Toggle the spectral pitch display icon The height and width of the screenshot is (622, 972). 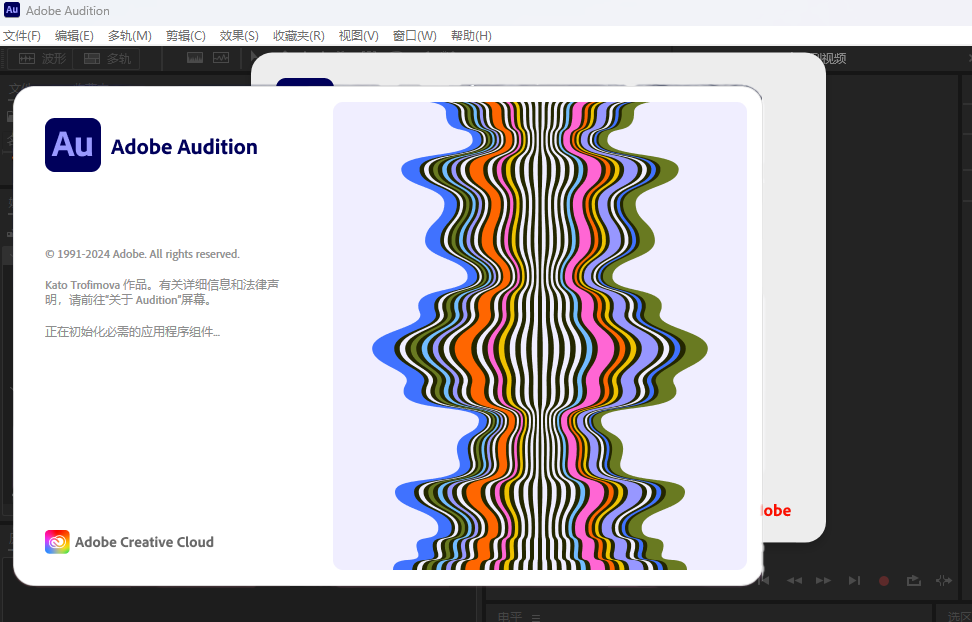220,58
